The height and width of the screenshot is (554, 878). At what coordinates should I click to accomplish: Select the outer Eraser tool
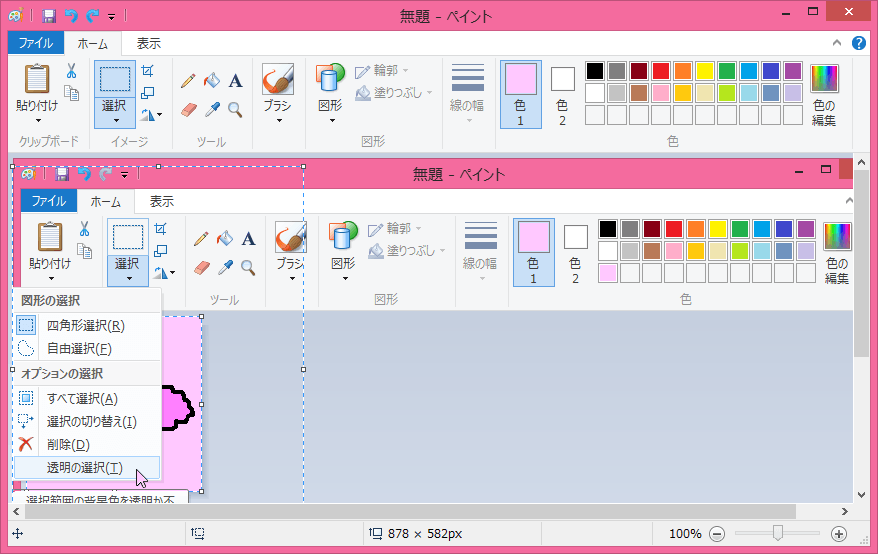click(x=189, y=109)
